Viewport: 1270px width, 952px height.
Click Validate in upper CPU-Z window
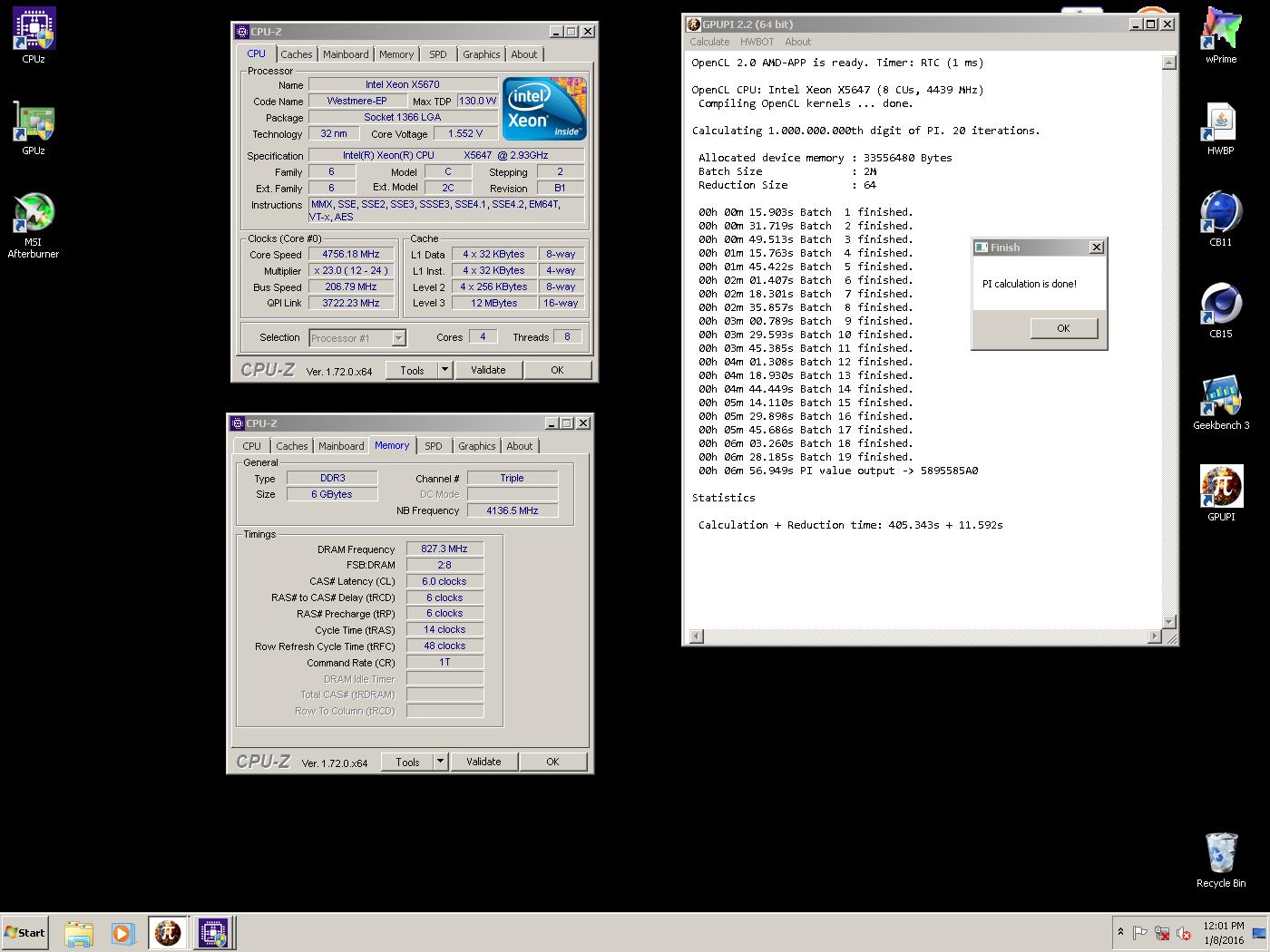[488, 370]
